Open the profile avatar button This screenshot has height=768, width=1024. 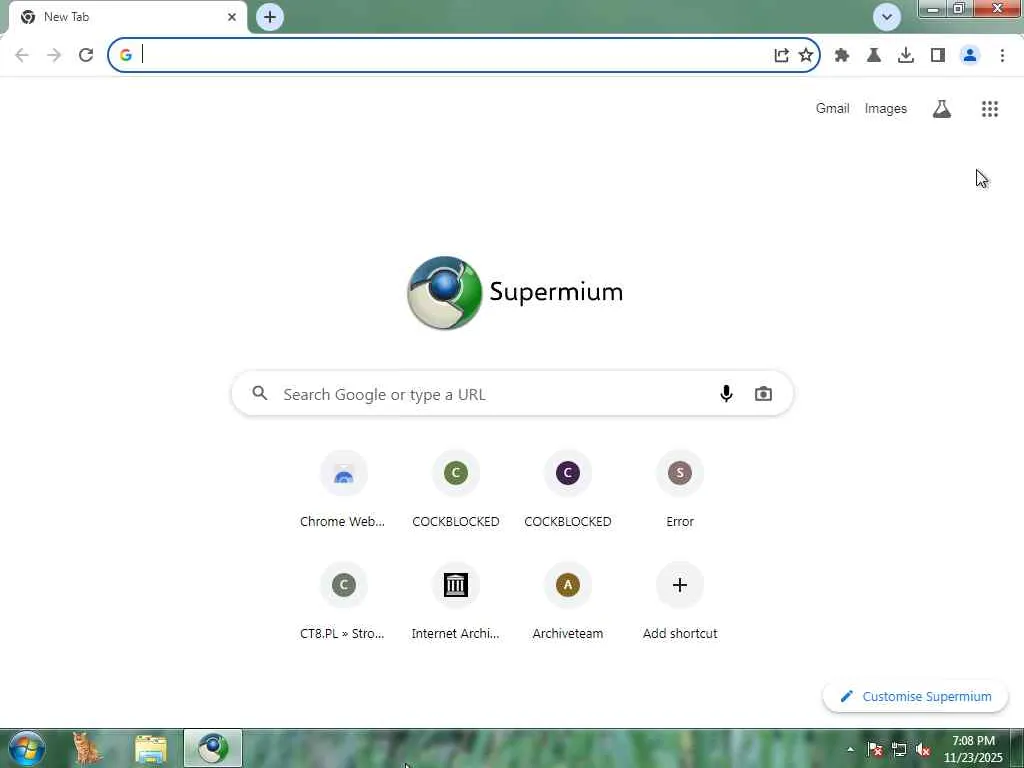click(x=970, y=55)
